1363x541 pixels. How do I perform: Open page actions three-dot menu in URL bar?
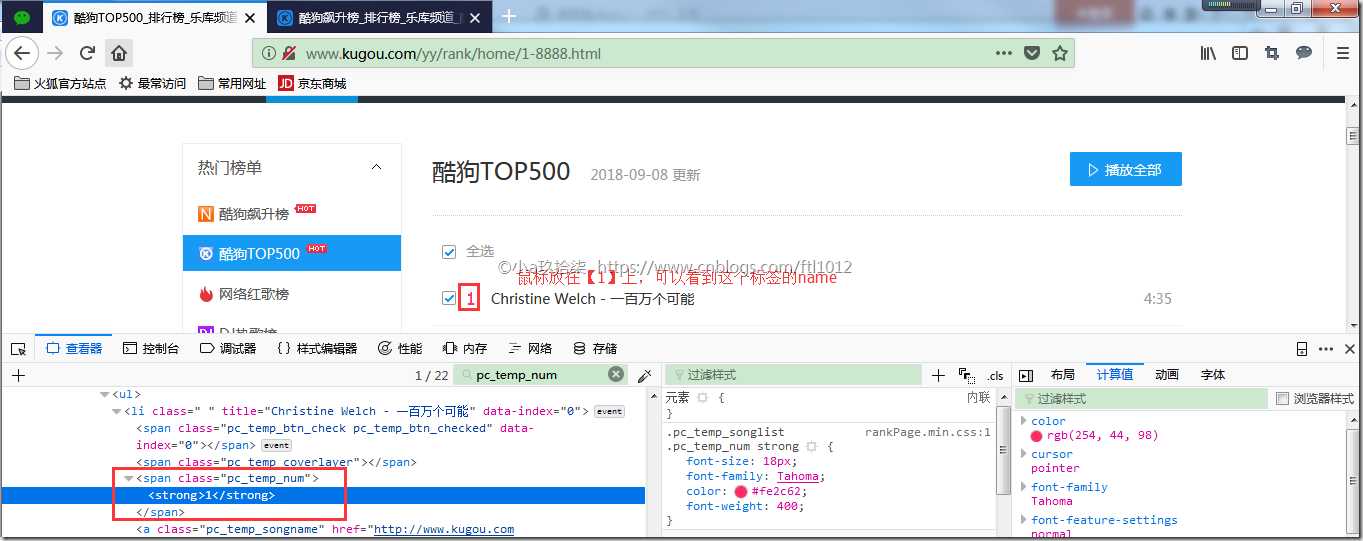pos(1003,53)
